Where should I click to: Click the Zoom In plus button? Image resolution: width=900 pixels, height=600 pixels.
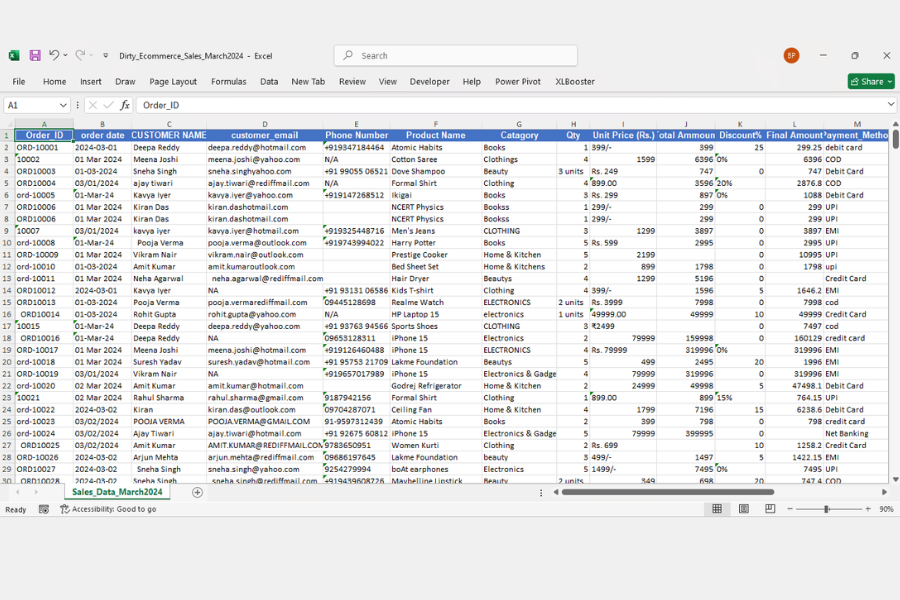868,509
